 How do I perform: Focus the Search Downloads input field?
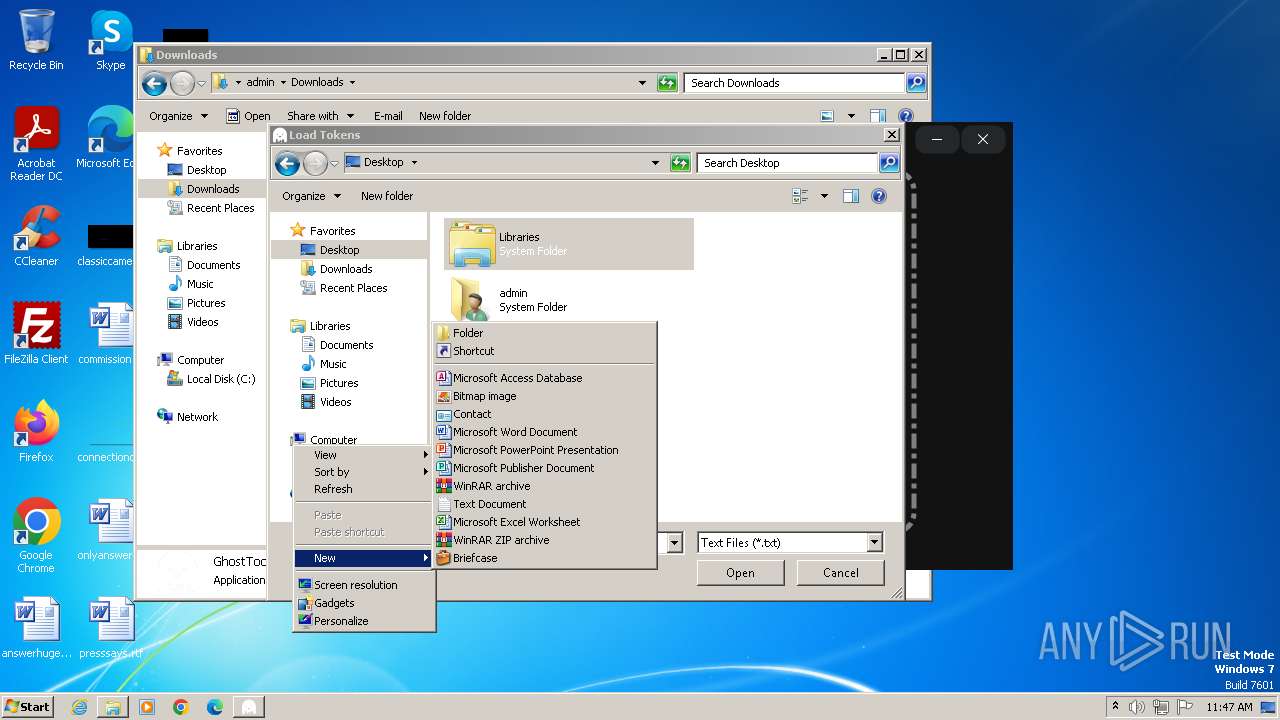click(x=794, y=83)
